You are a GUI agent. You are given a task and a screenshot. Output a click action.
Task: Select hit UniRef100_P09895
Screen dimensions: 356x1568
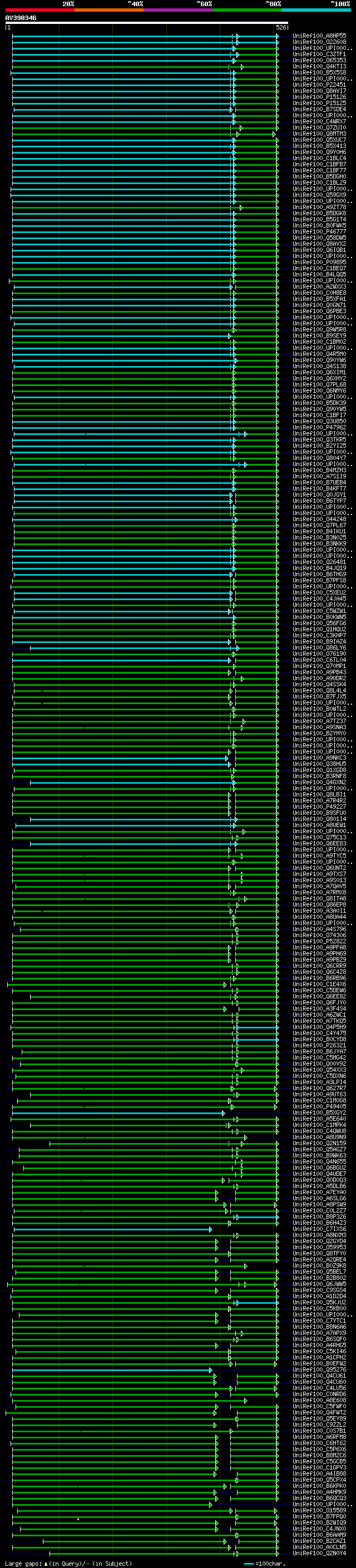point(319,263)
